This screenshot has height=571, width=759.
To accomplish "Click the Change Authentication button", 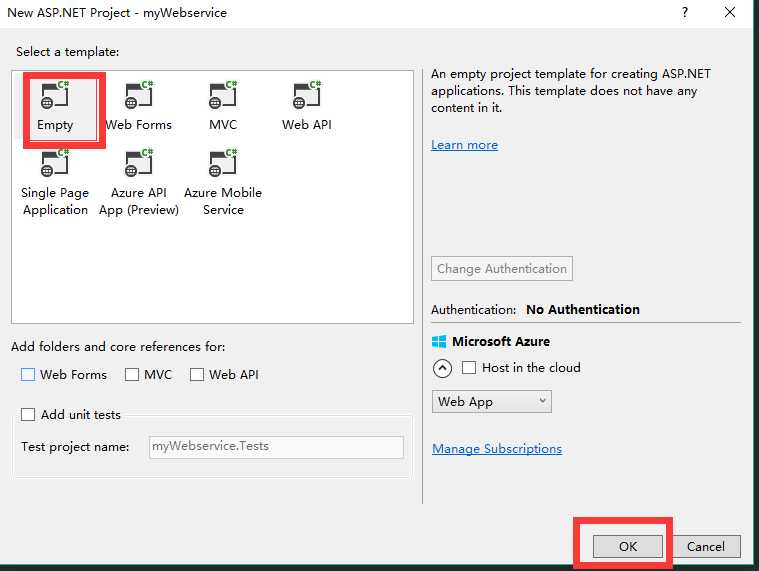I will click(x=501, y=269).
